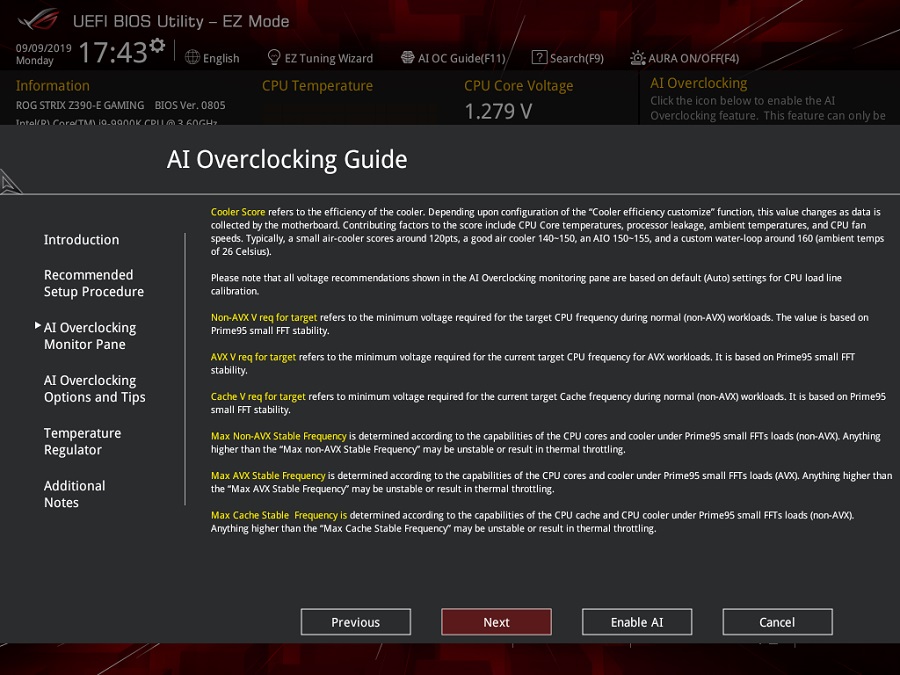Click the ROG logo icon

click(x=38, y=19)
